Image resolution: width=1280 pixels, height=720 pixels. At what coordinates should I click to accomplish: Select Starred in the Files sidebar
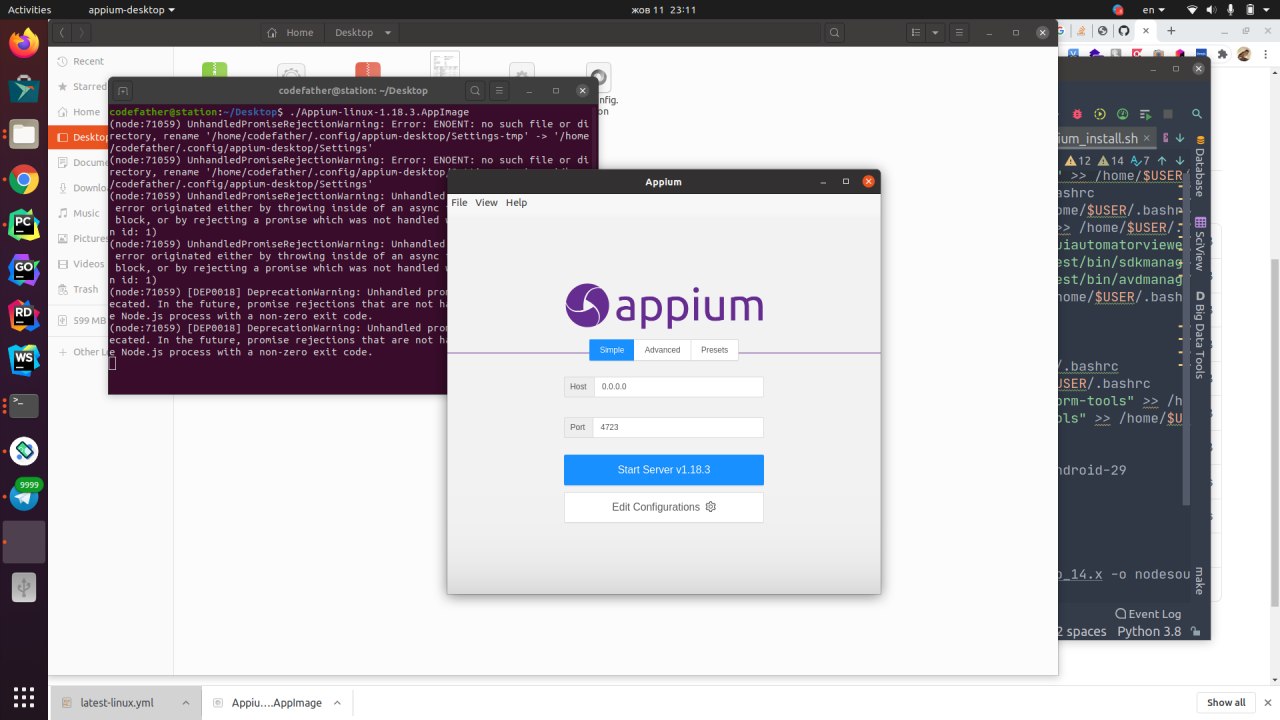(80, 87)
